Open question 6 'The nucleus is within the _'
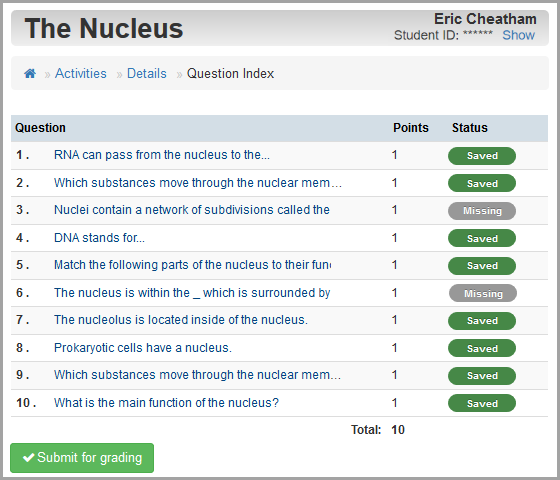 point(192,293)
